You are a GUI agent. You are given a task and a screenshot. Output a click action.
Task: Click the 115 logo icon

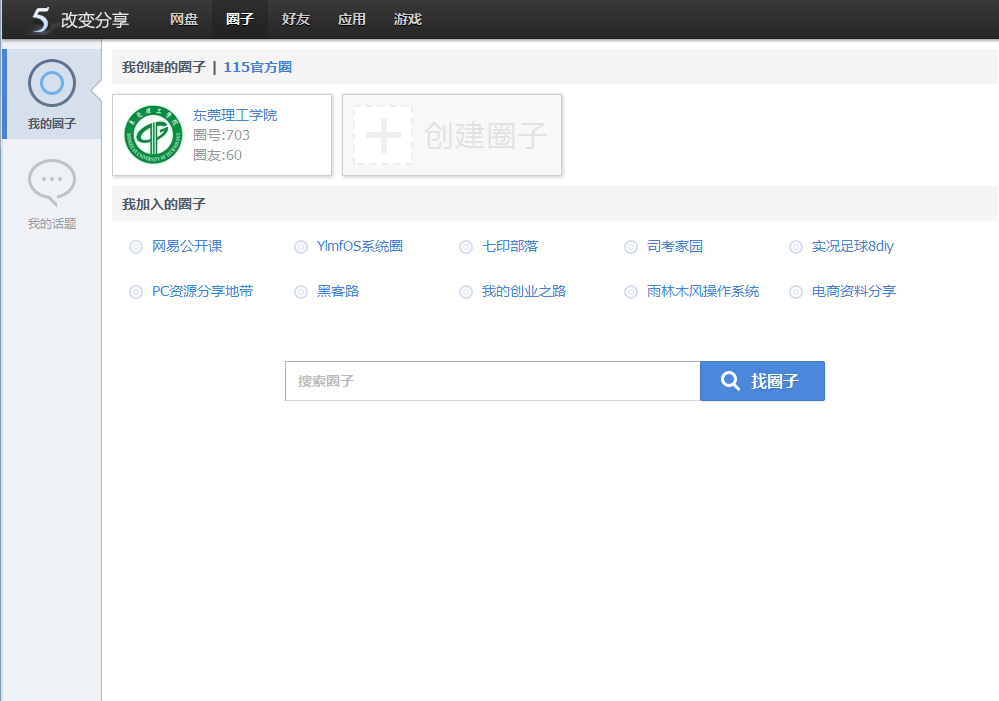point(41,20)
